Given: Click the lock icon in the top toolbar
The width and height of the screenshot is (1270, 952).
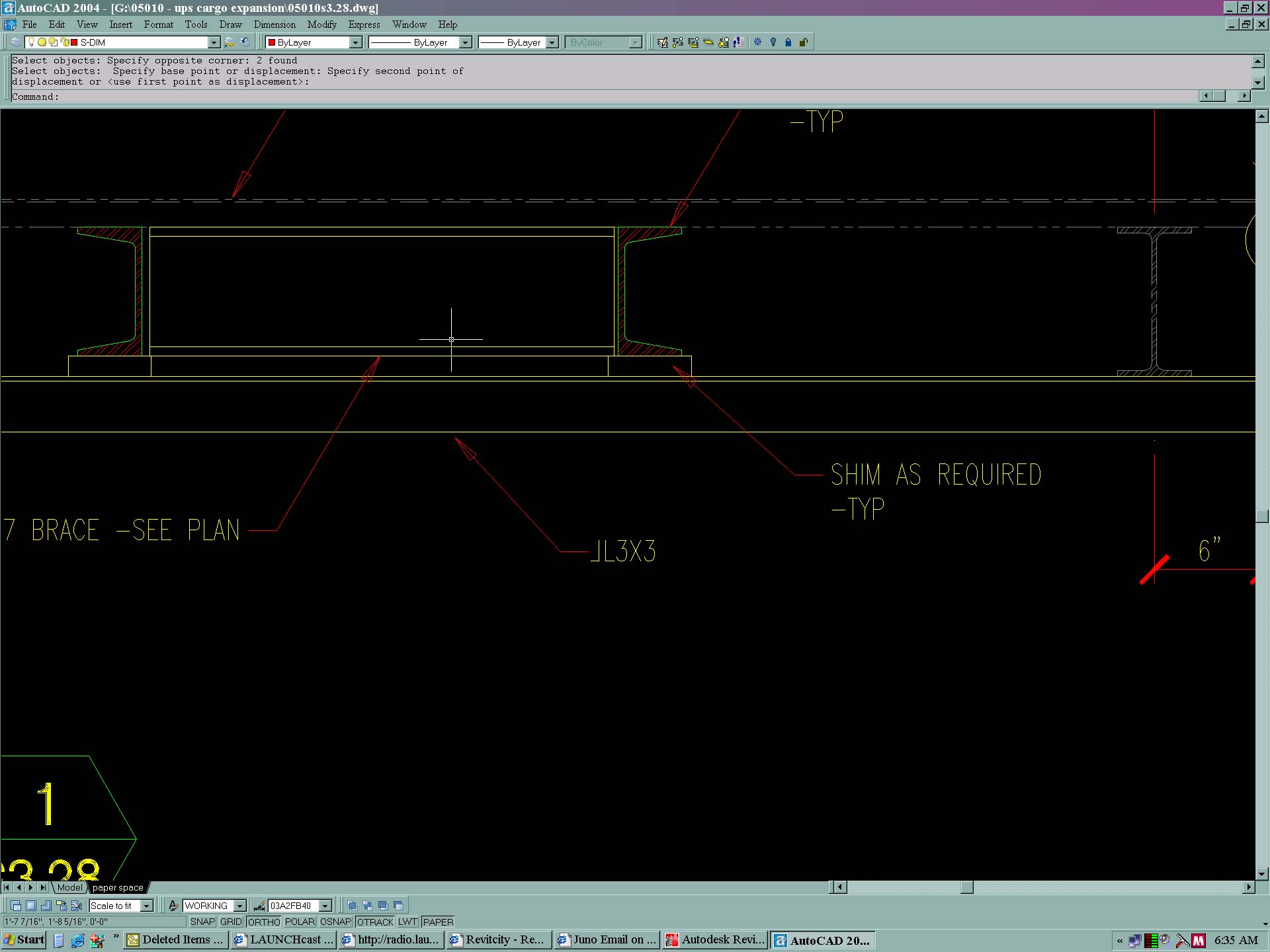Looking at the screenshot, I should point(788,42).
